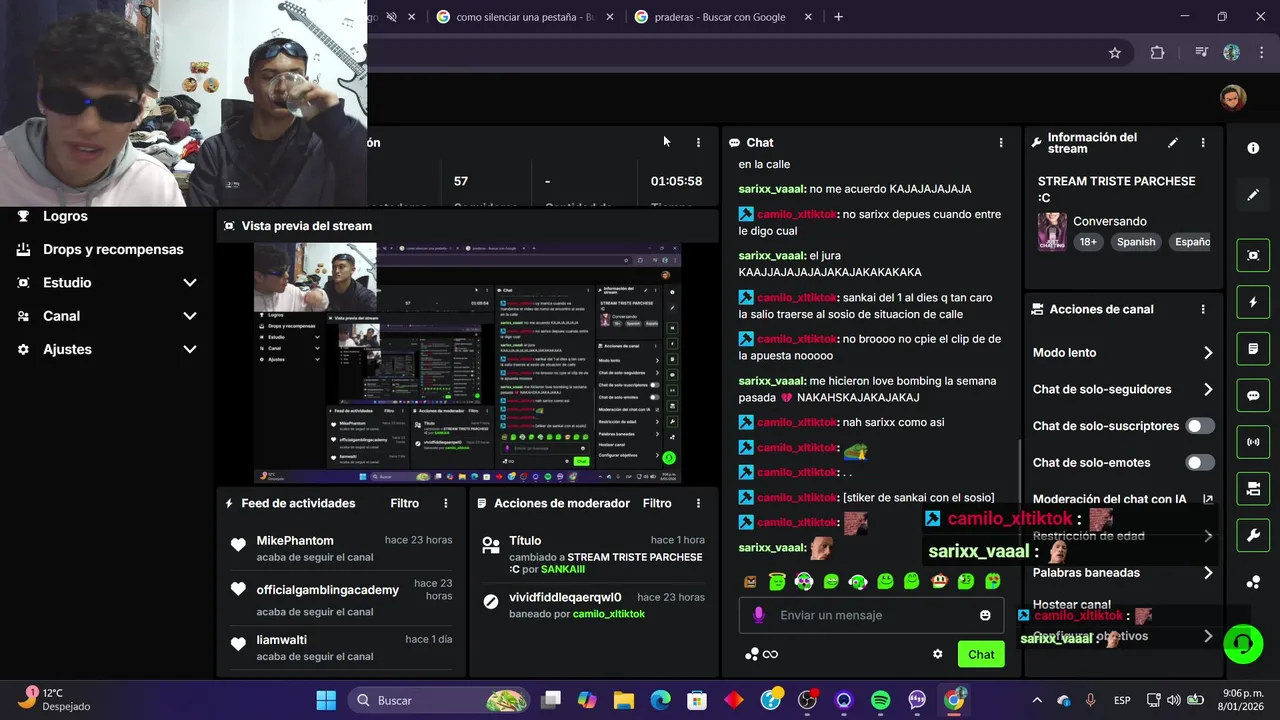Click the pencil edit icon in right sidebar

point(1253,195)
